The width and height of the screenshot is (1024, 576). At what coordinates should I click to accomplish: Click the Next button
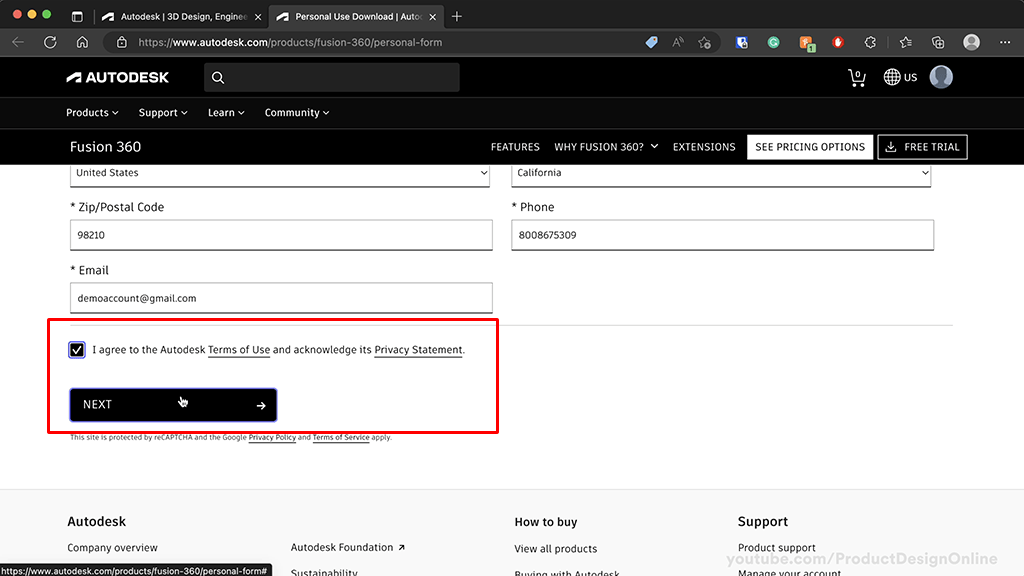pyautogui.click(x=173, y=405)
